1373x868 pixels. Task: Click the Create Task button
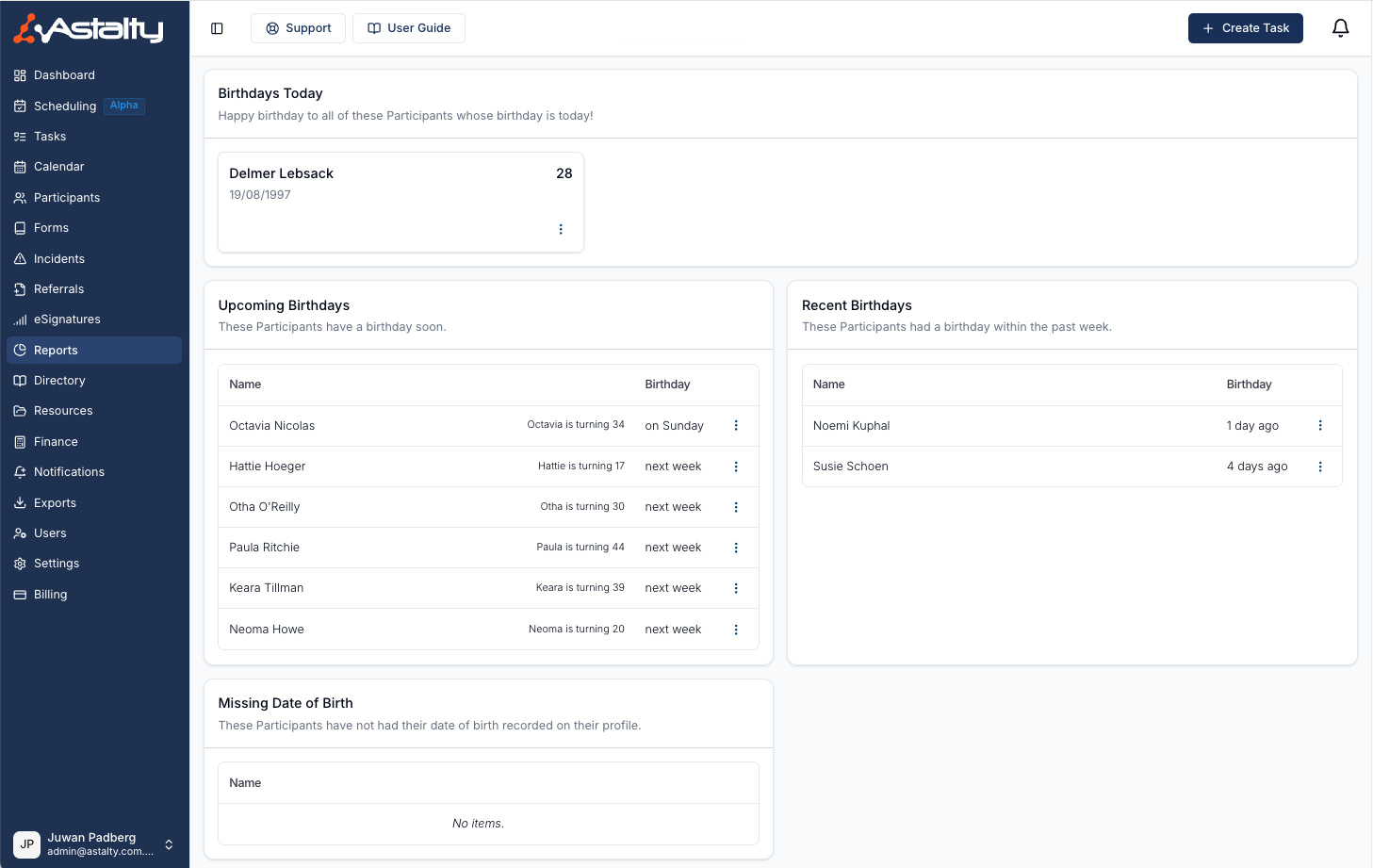coord(1245,28)
